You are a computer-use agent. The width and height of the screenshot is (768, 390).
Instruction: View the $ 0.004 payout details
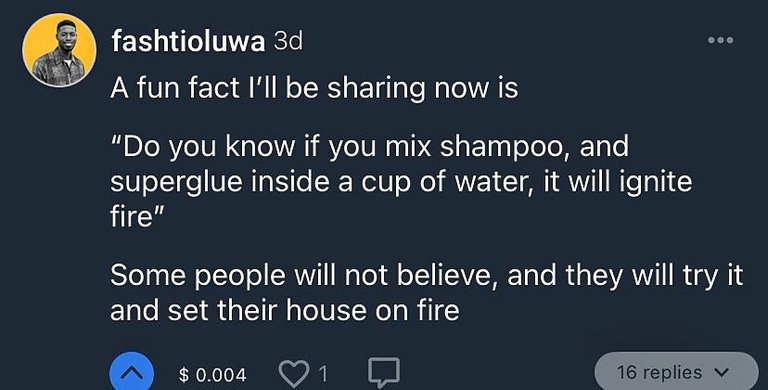pyautogui.click(x=213, y=375)
